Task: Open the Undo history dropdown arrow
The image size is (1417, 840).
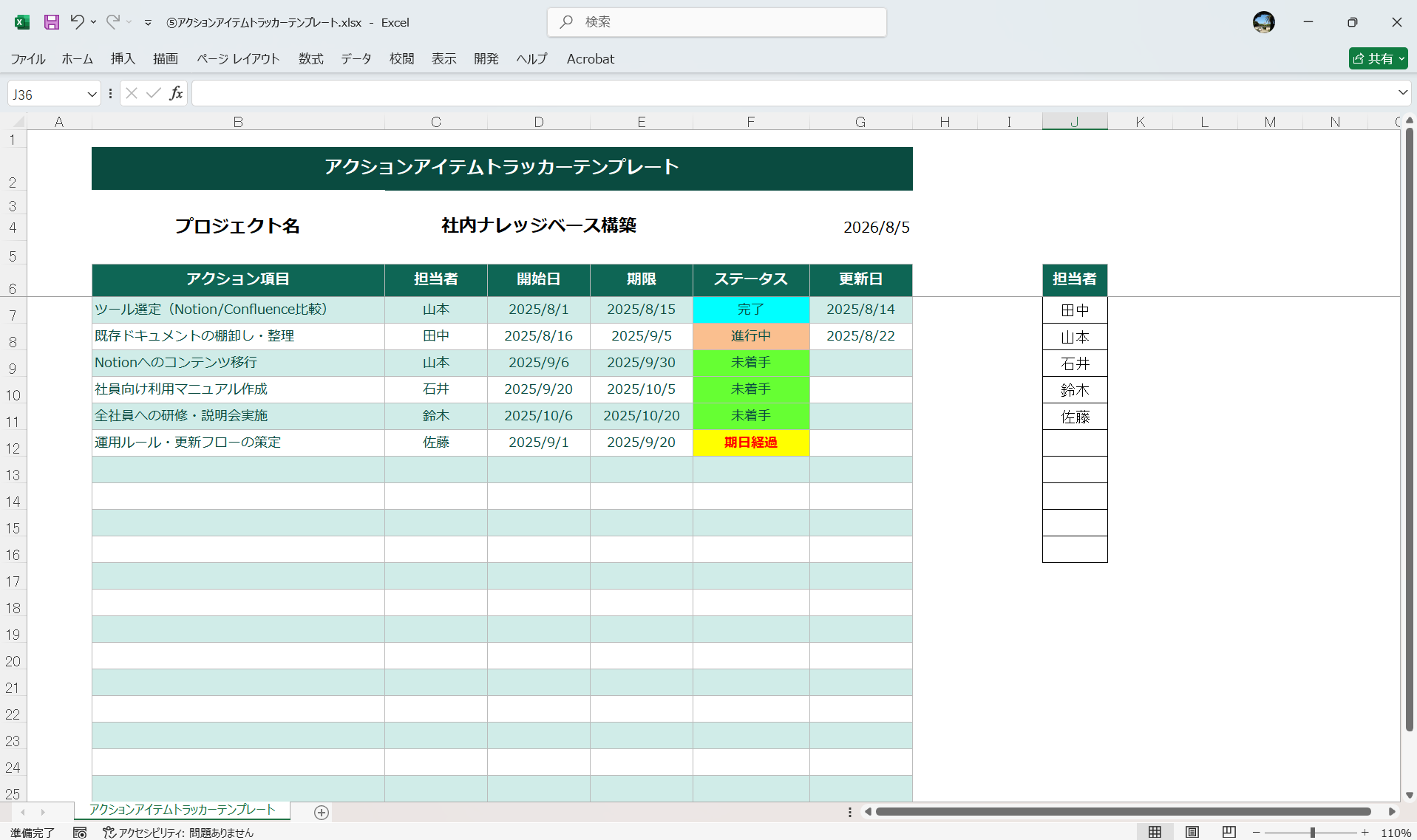Action: pos(93,22)
